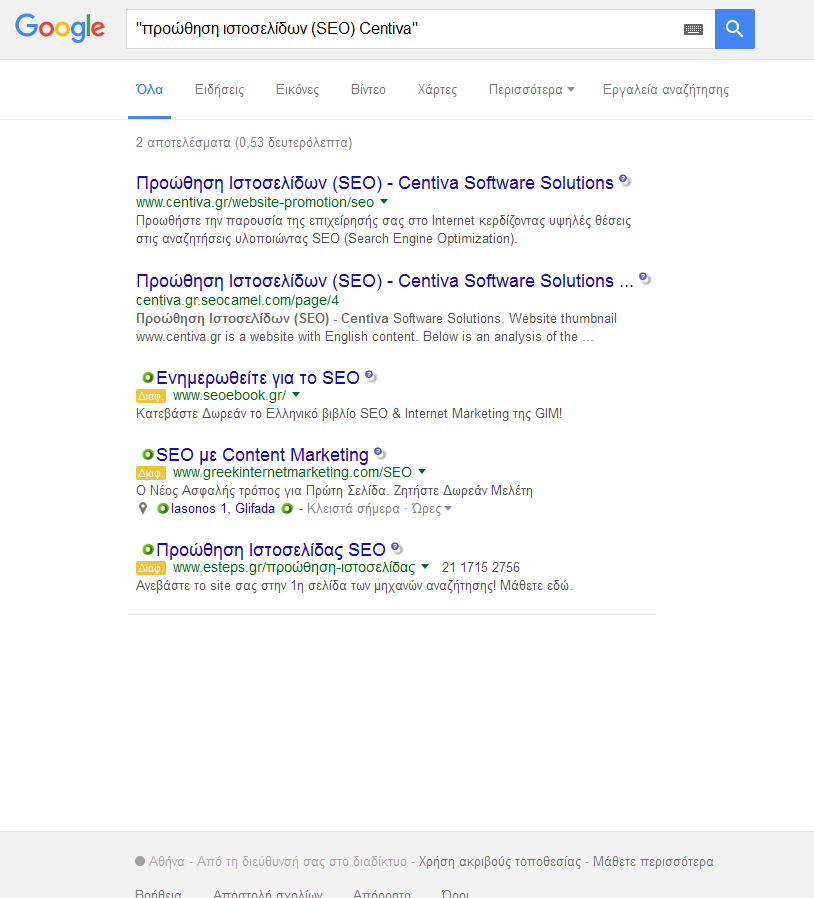Click Iasonos 1, Glifada address link
Screen dimensions: 814x898
223,509
